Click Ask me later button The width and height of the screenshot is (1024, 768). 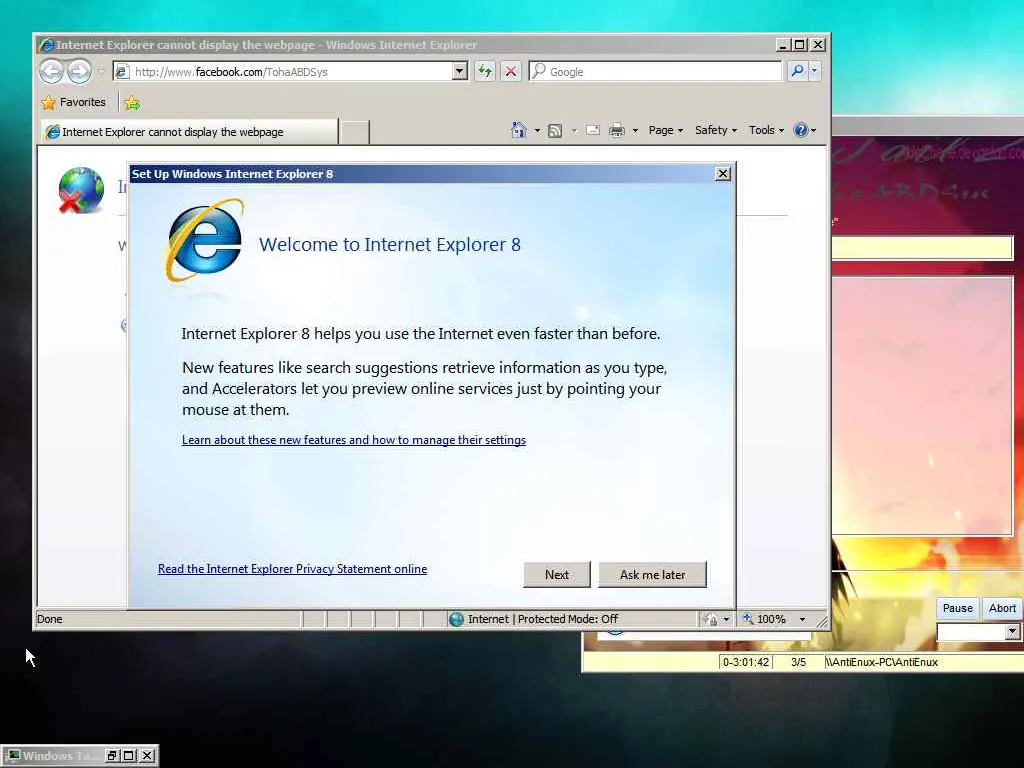[652, 575]
